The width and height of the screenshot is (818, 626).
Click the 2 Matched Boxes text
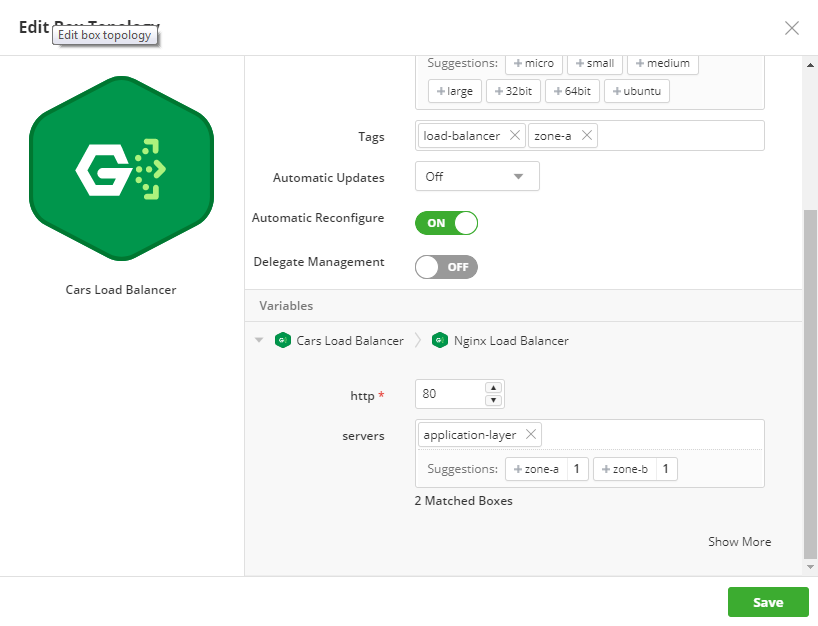[x=463, y=501]
